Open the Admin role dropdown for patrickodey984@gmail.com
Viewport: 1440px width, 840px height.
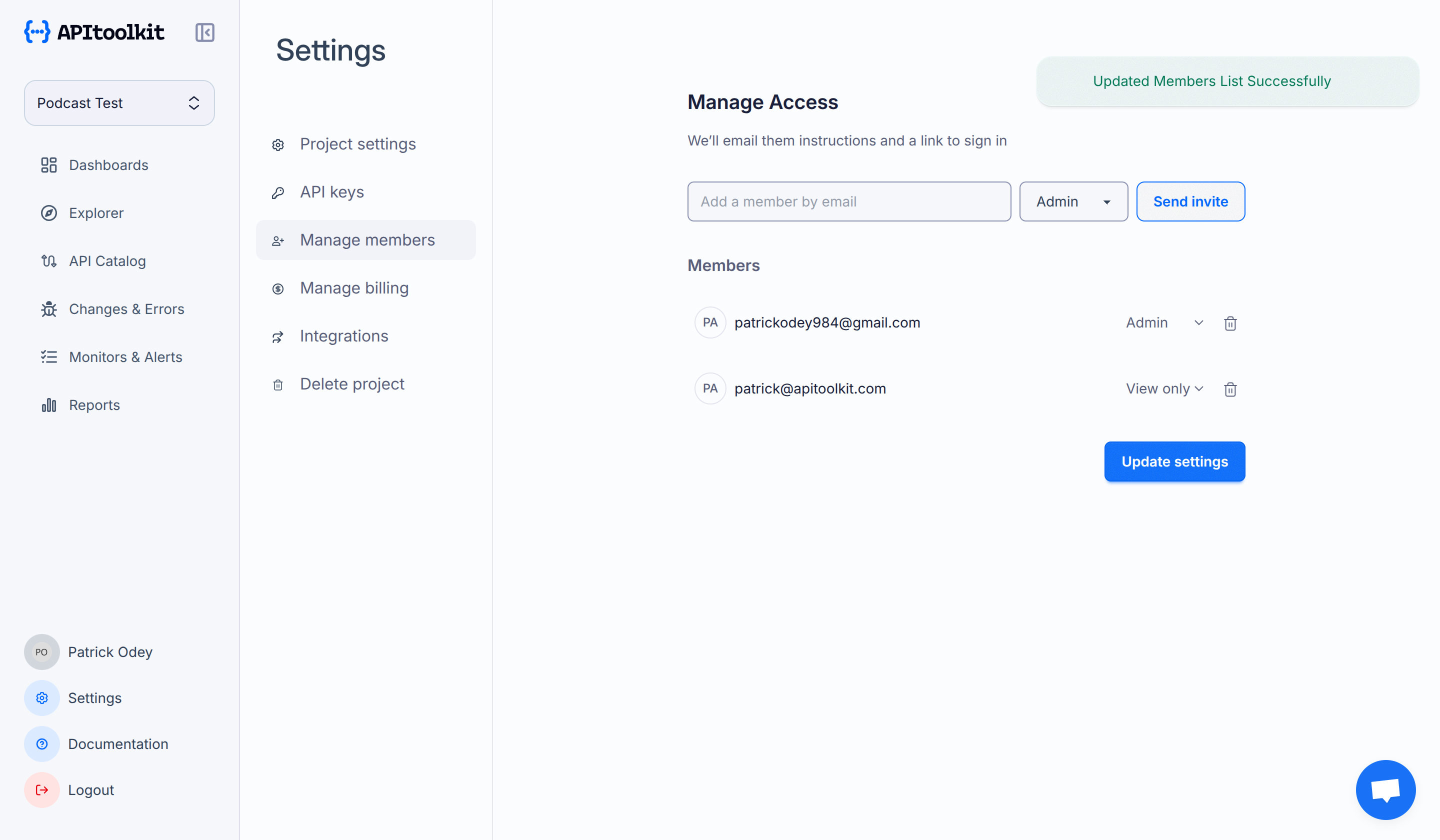tap(1164, 322)
